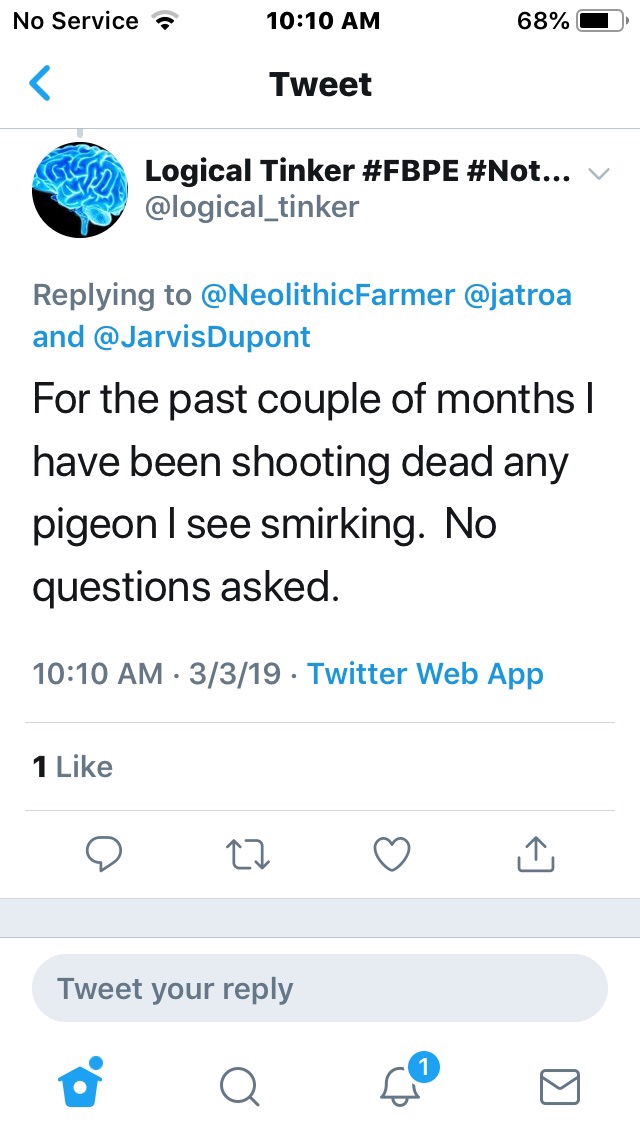The height and width of the screenshot is (1136, 640).
Task: View who liked via 1 Like
Action: 73,767
